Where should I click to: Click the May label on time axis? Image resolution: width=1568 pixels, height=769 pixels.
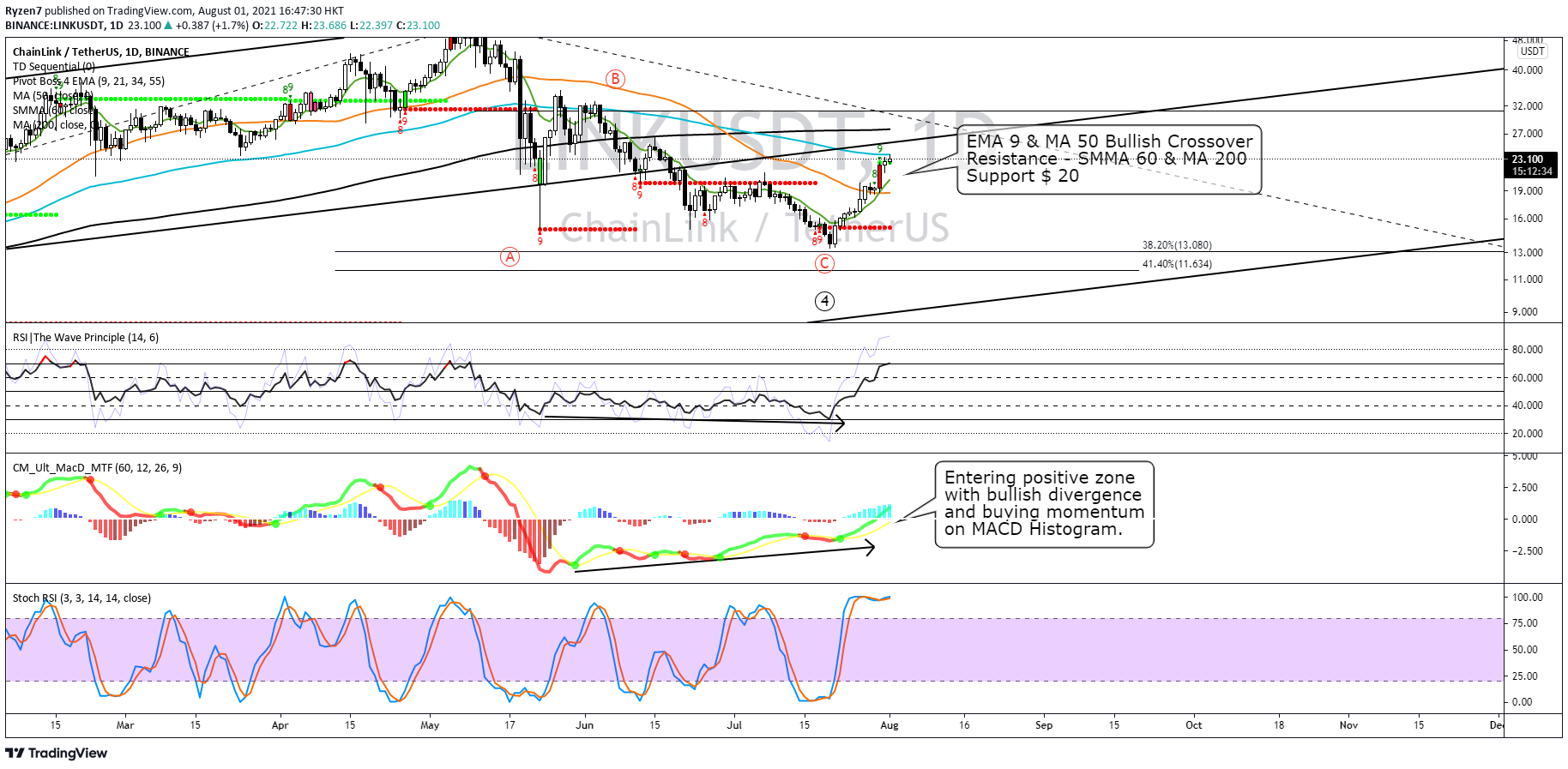tap(430, 725)
